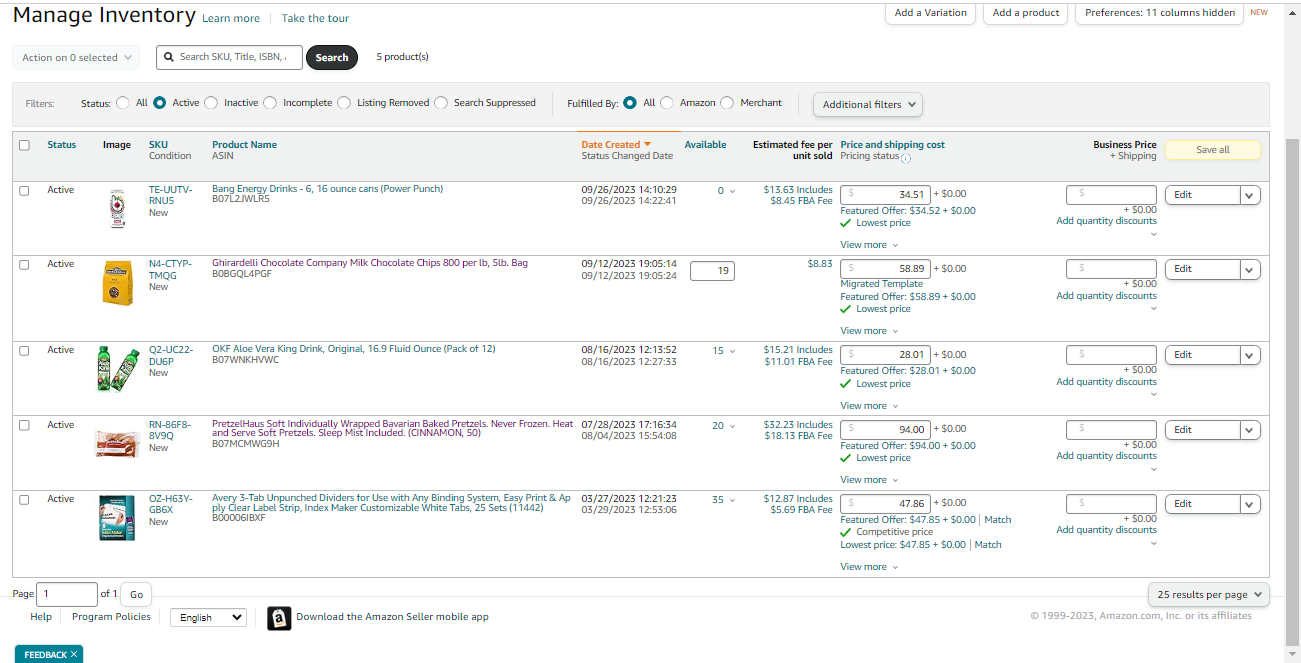Open the Edit dropdown arrow for Bang Energy
1301x663 pixels.
point(1250,195)
